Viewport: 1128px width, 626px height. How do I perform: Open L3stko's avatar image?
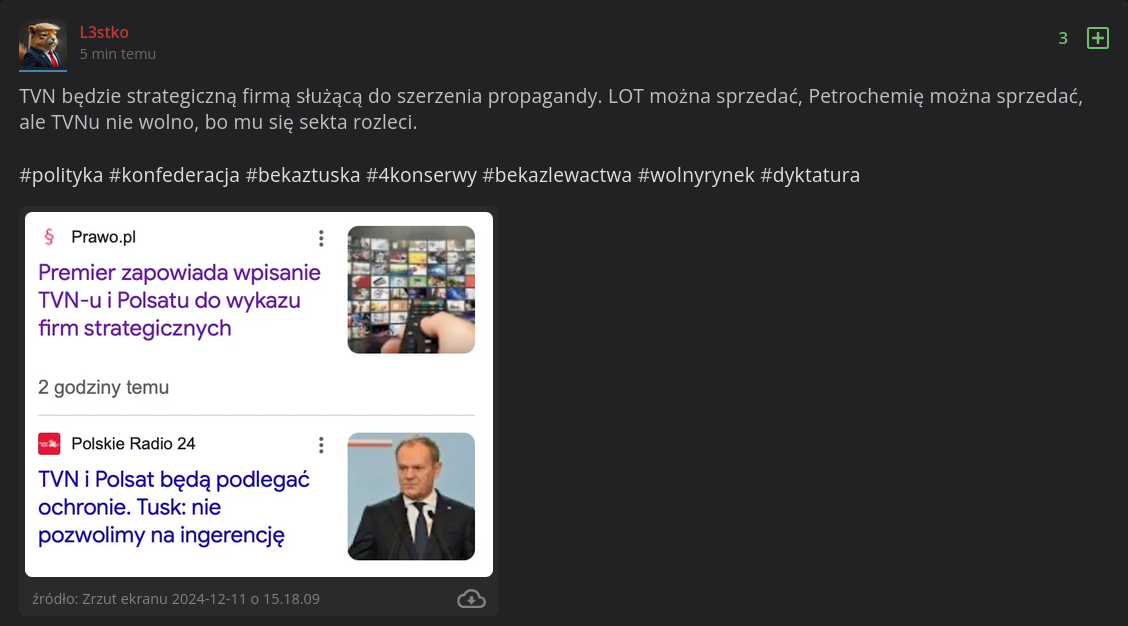43,45
